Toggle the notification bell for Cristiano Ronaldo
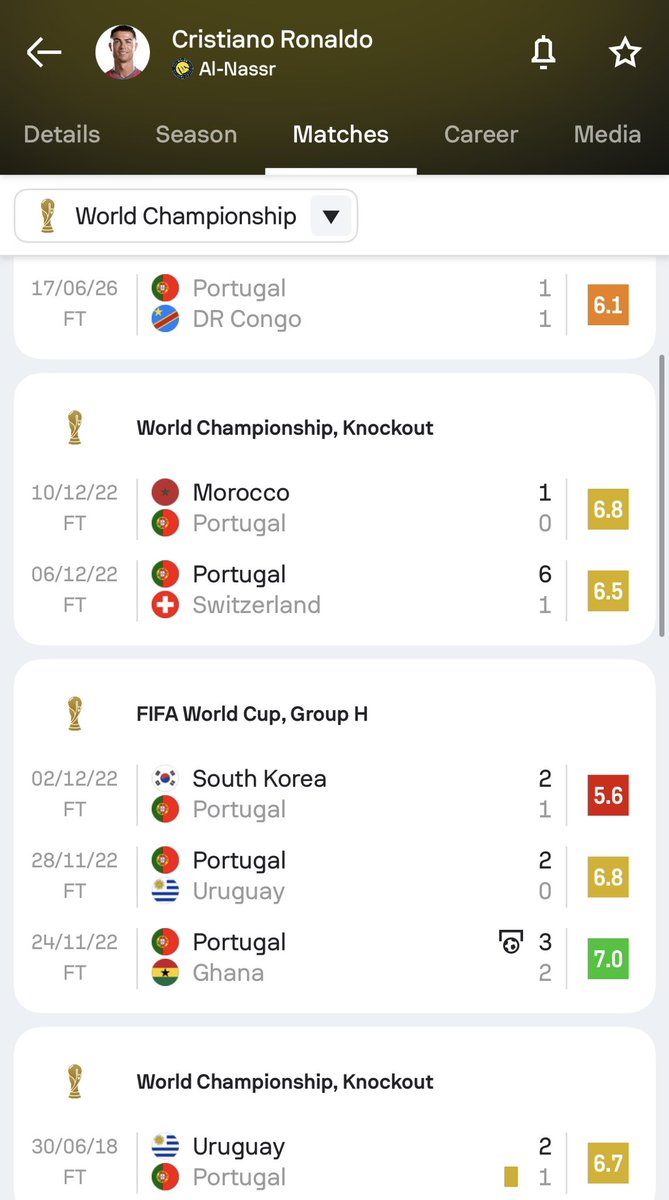Image resolution: width=669 pixels, height=1200 pixels. click(543, 53)
